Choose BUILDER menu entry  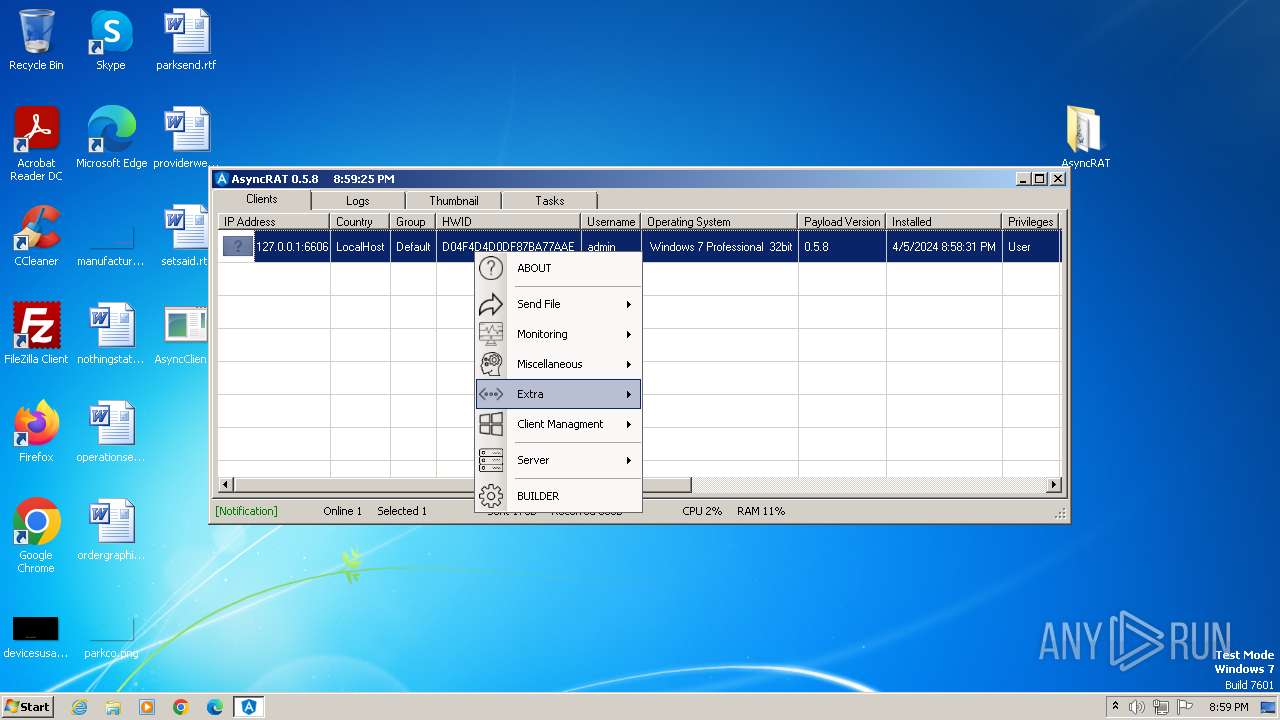pyautogui.click(x=558, y=496)
